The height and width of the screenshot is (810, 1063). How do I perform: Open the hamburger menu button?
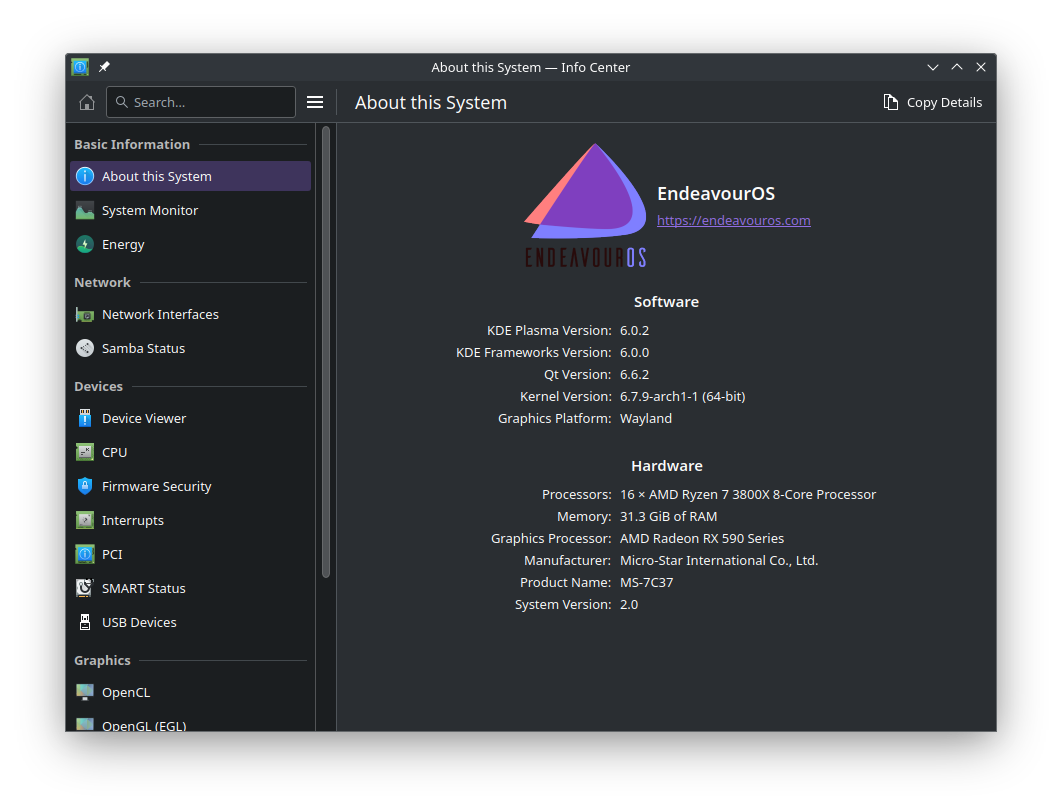315,102
